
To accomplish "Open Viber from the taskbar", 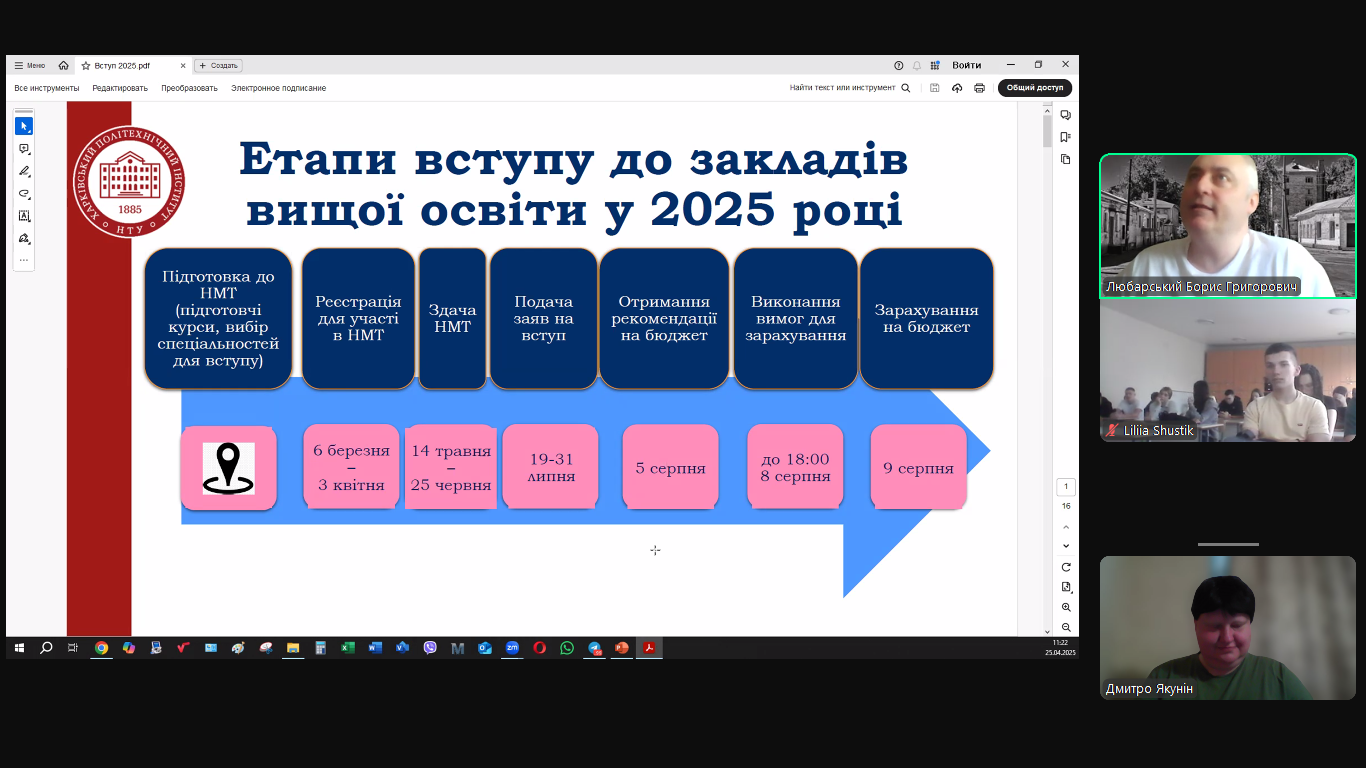I will [430, 648].
